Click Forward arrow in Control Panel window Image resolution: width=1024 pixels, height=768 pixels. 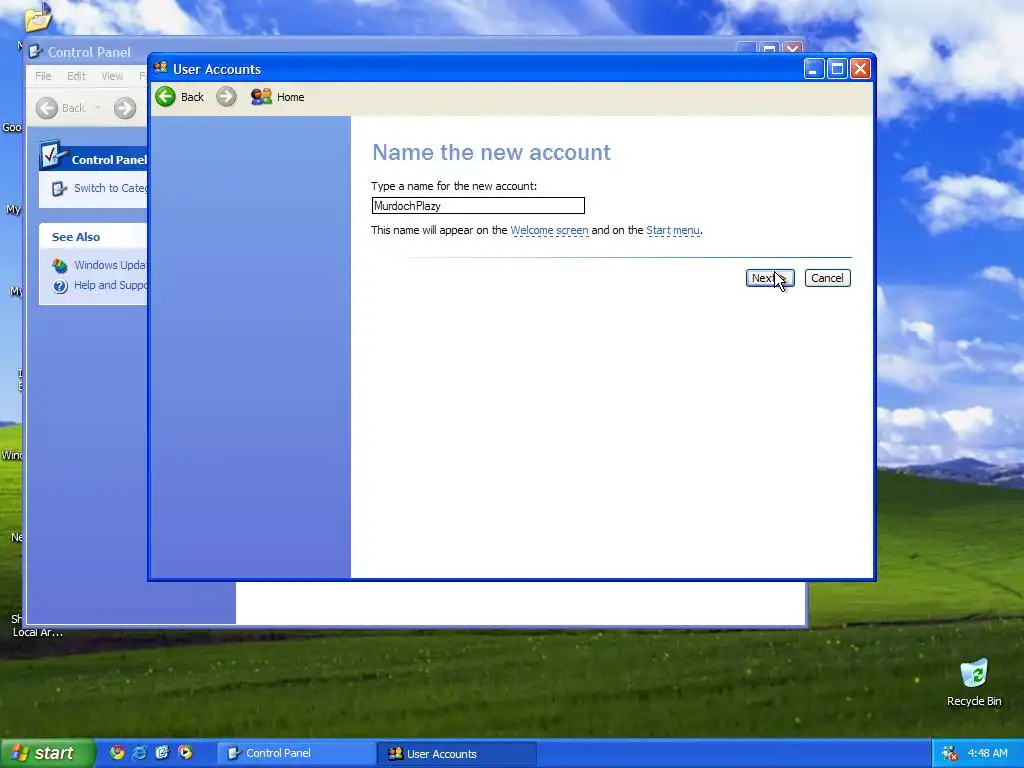[125, 108]
